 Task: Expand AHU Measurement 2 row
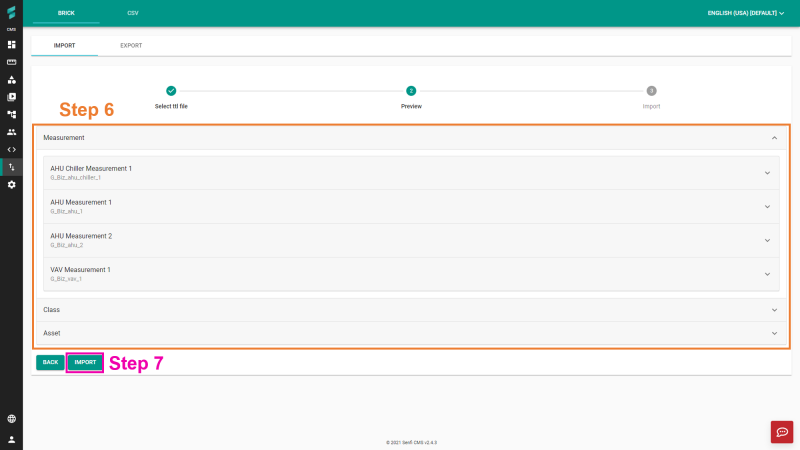[767, 240]
